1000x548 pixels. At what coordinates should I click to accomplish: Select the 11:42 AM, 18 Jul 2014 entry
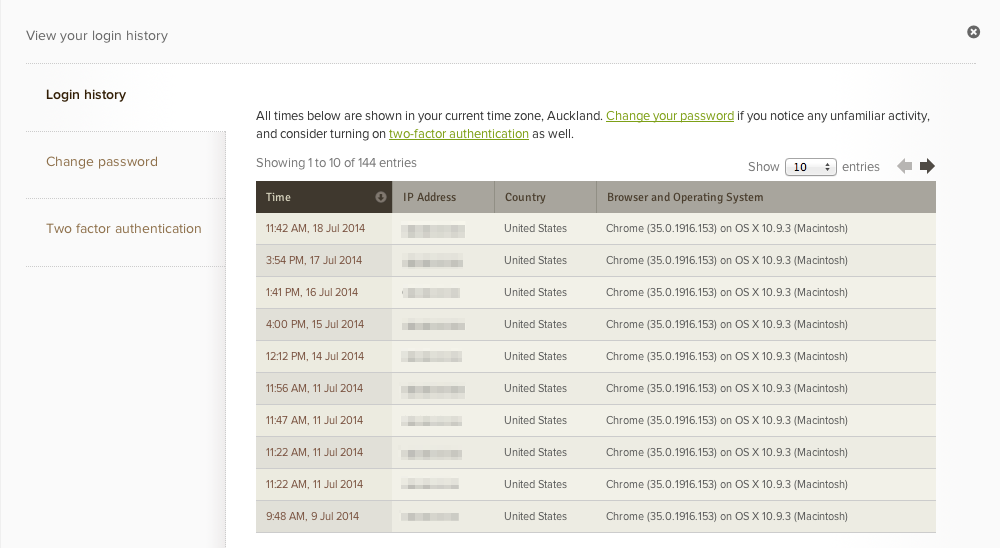coord(315,229)
